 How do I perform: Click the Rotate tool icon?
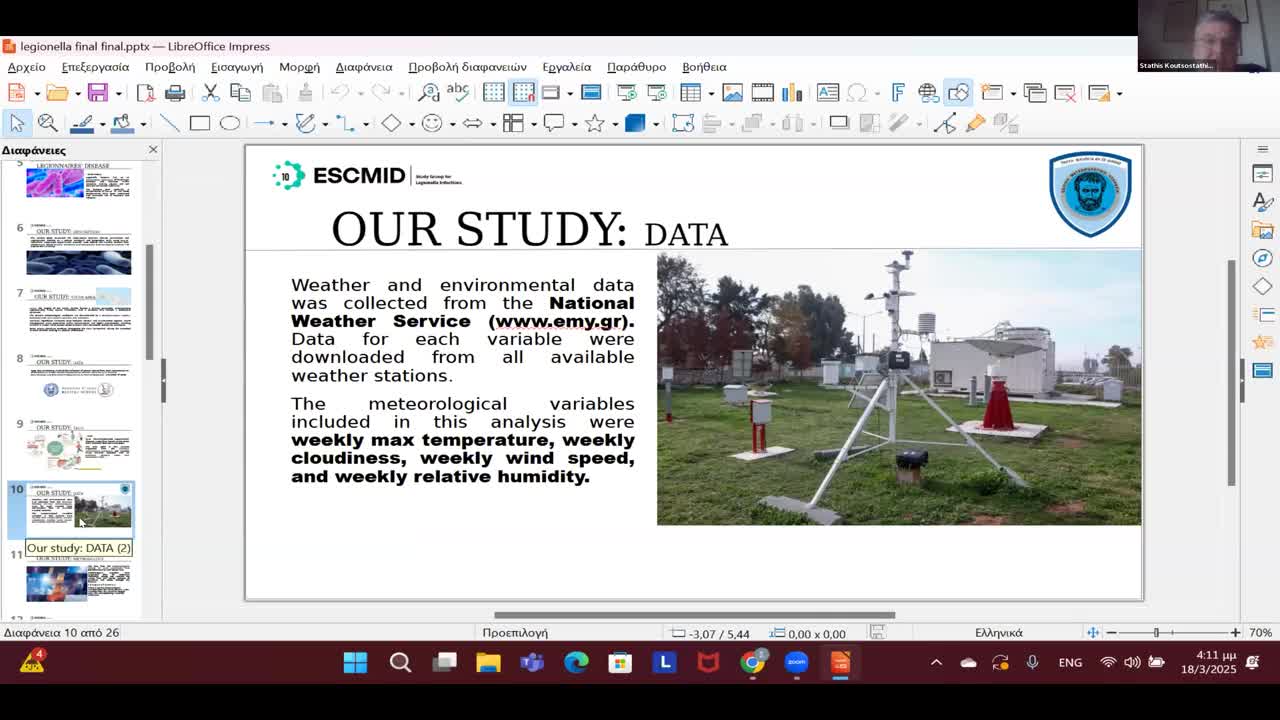click(683, 123)
